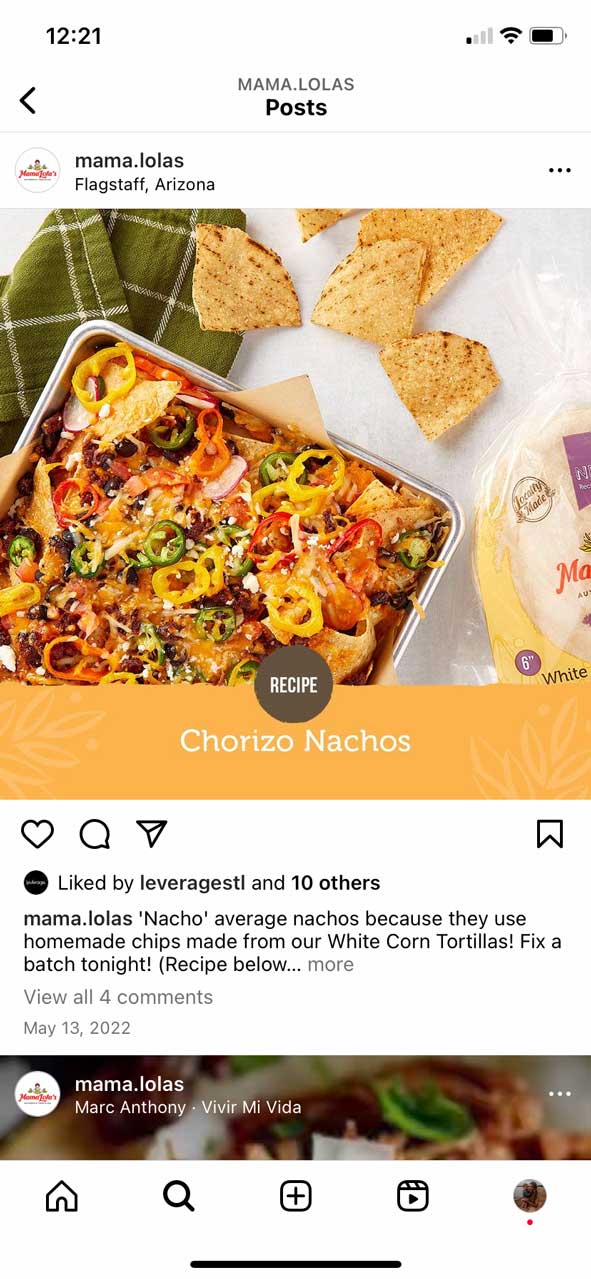
Task: Open profile tab avatar
Action: [530, 1195]
